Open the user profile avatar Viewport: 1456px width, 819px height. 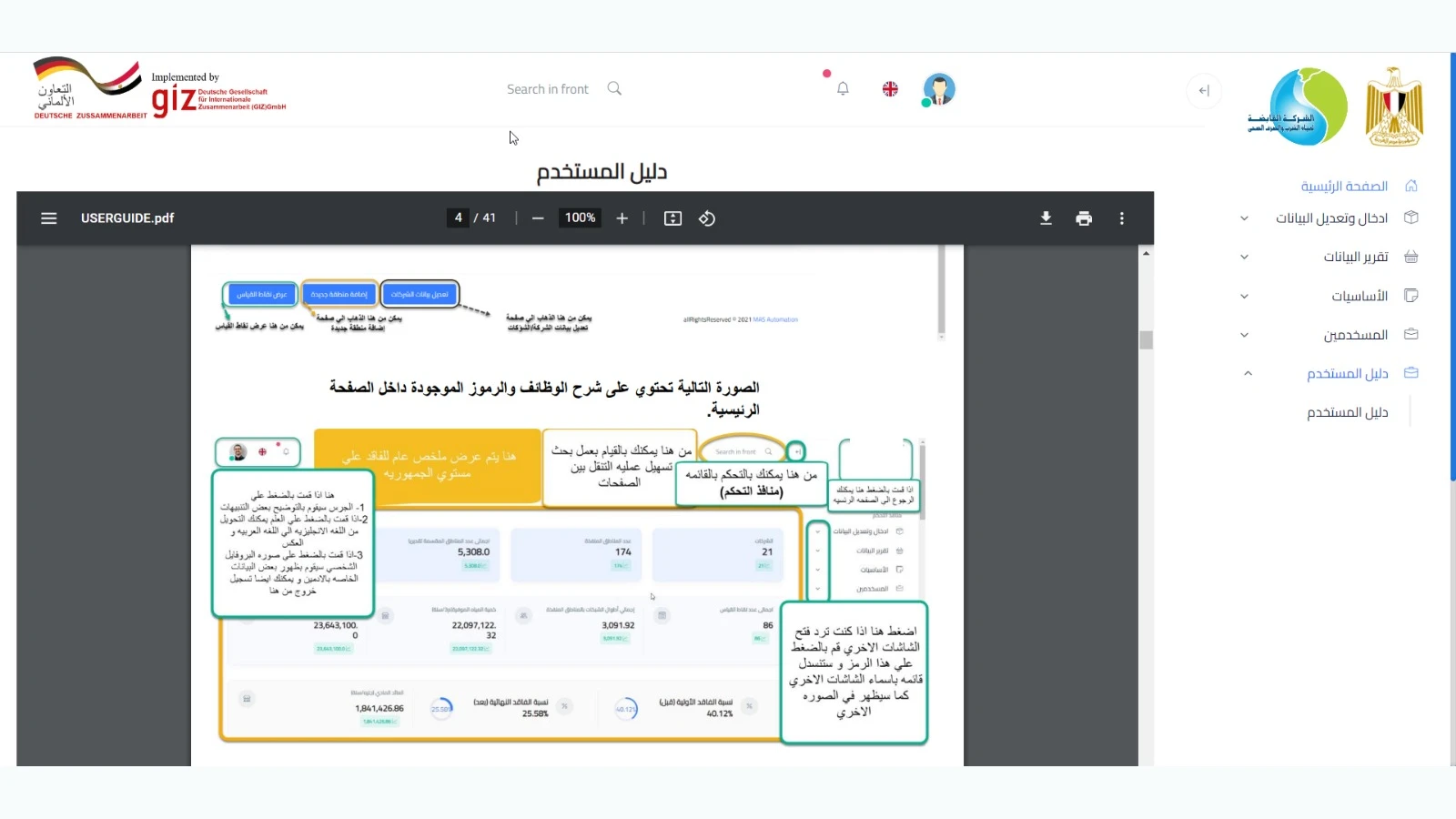click(938, 89)
